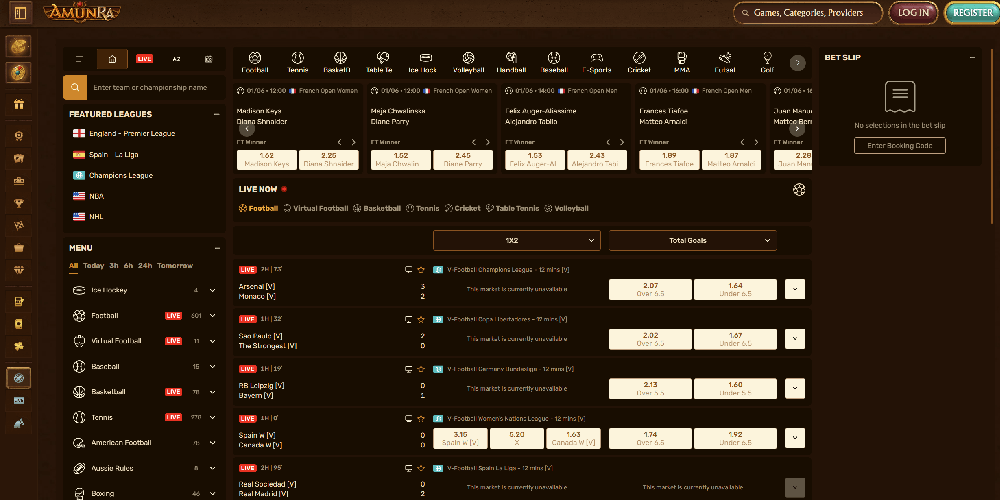
Task: Click the team or championship name field
Action: (156, 87)
